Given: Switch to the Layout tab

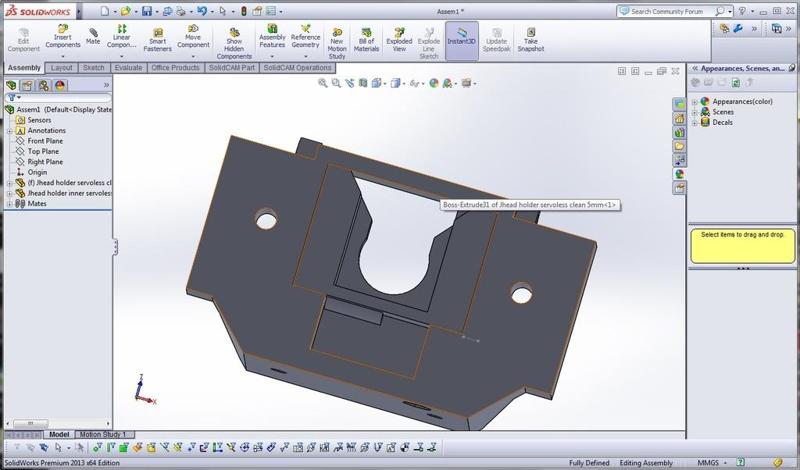Looking at the screenshot, I should coord(62,67).
